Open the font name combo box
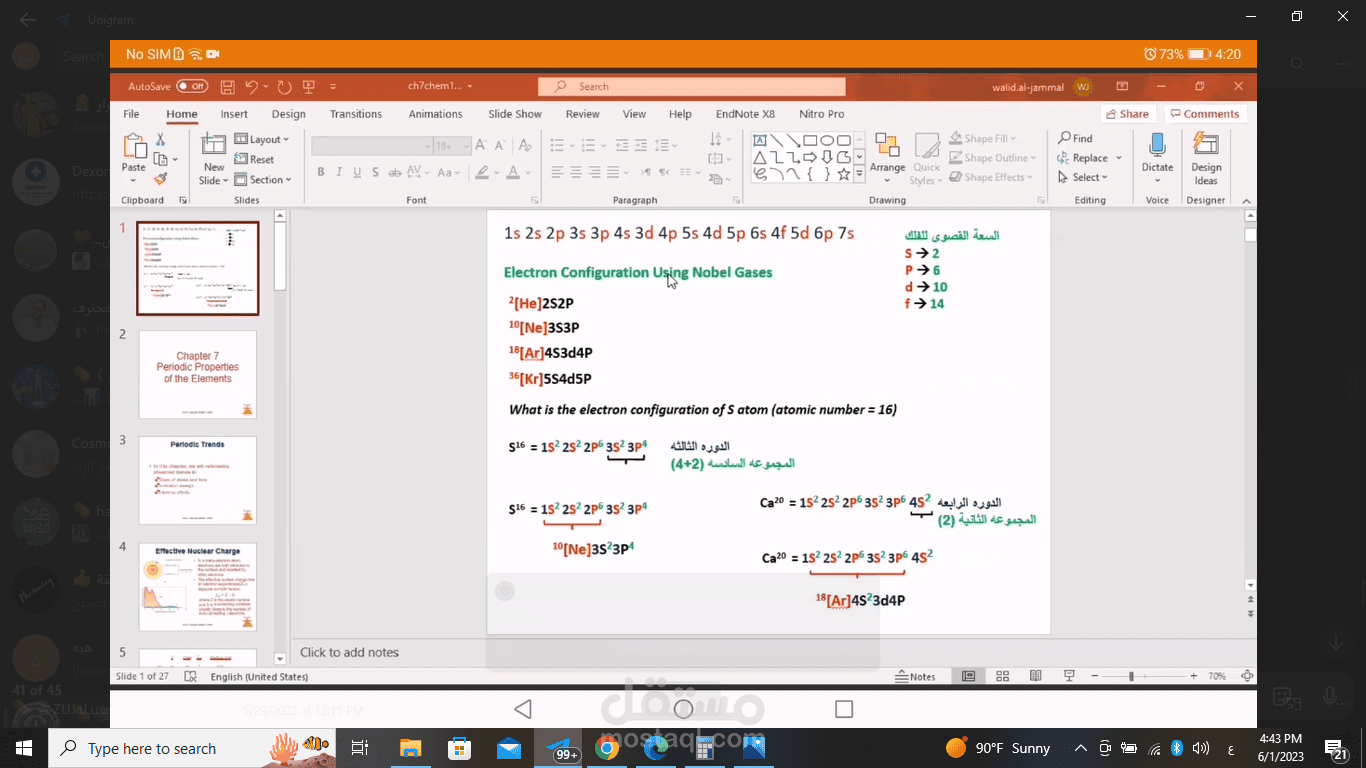This screenshot has height=768, width=1366. coord(371,146)
